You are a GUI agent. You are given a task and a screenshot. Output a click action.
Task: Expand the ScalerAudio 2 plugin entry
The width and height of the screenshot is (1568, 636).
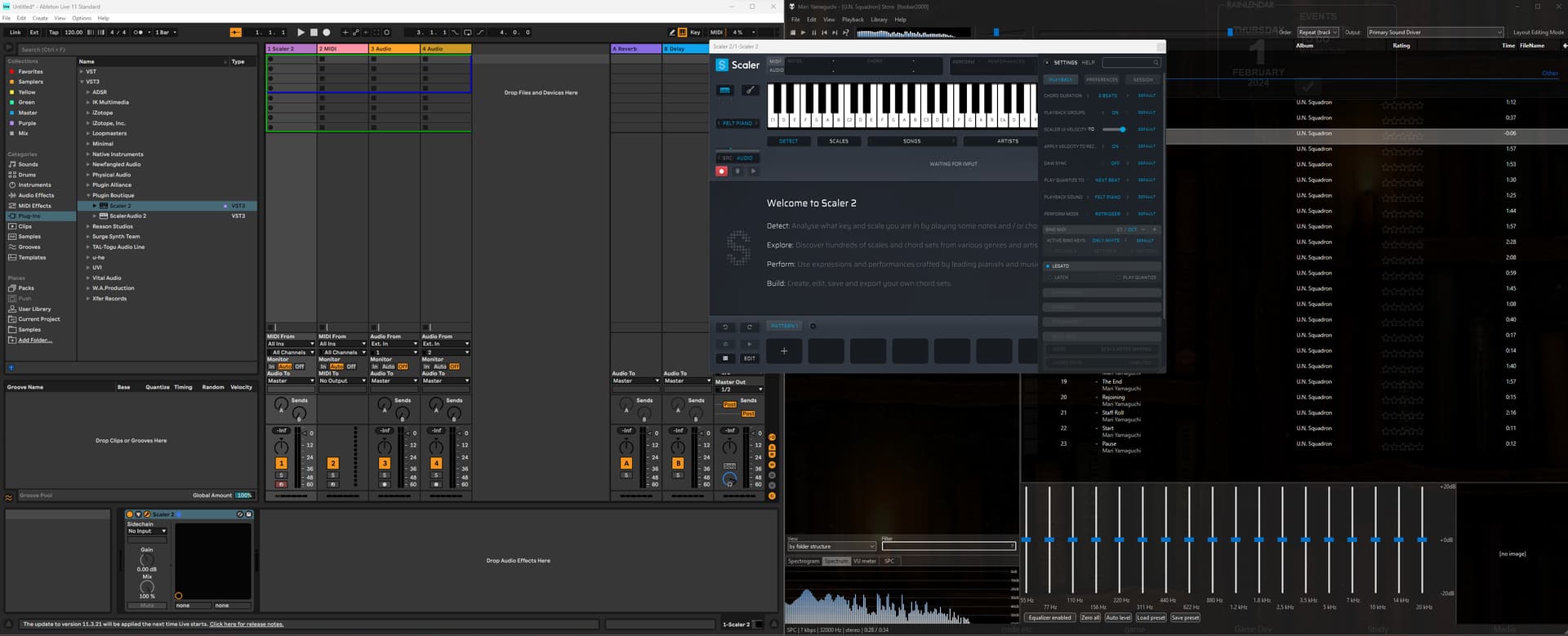[x=95, y=216]
